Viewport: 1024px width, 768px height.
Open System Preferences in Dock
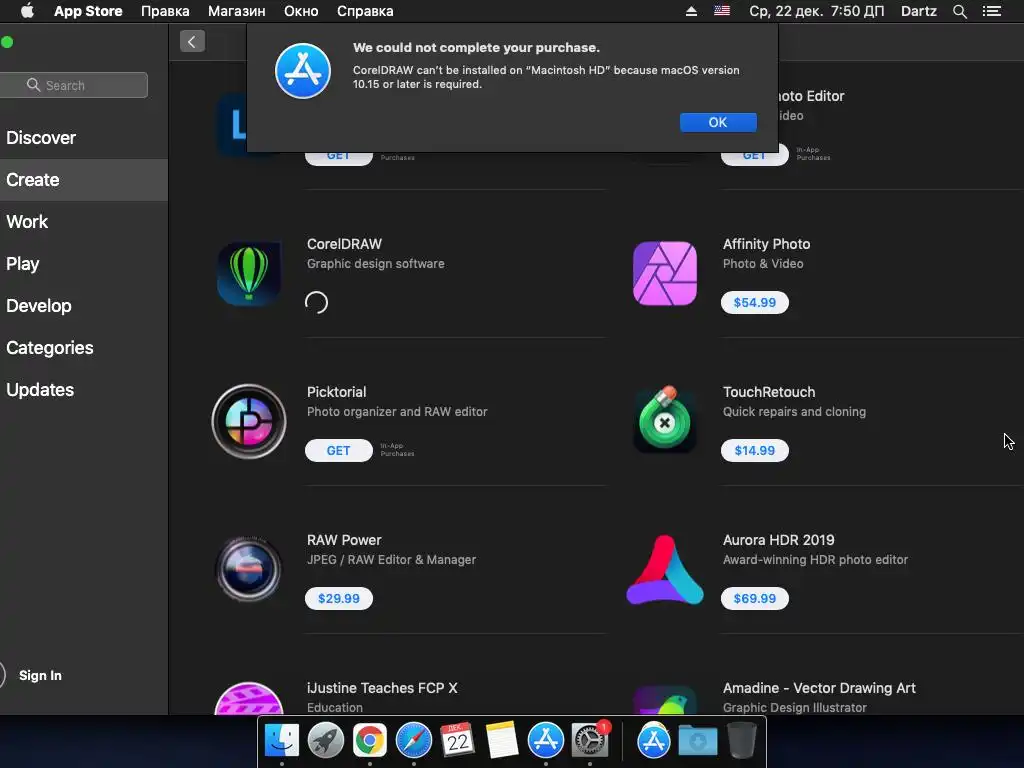pyautogui.click(x=590, y=740)
